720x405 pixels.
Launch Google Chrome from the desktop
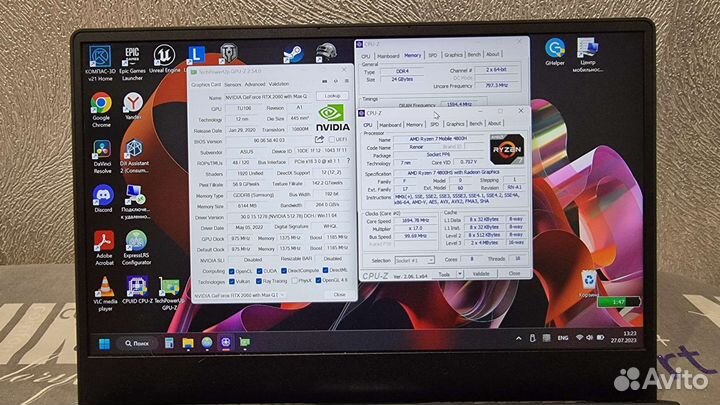[101, 110]
